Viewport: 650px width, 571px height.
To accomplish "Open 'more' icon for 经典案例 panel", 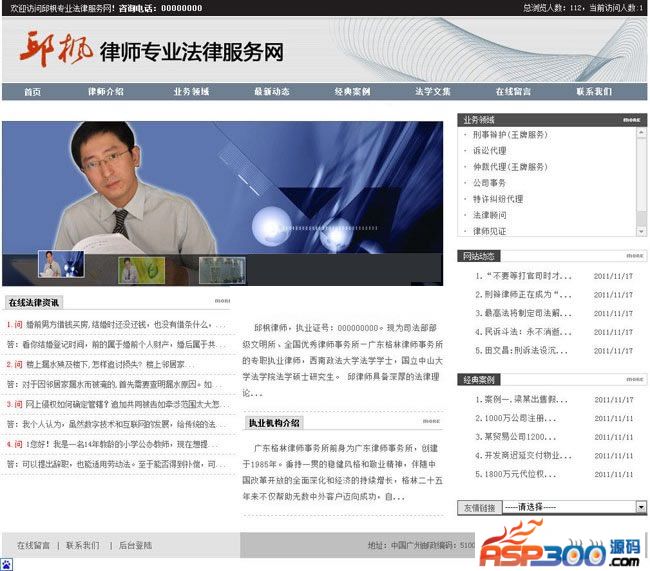I will [x=635, y=380].
